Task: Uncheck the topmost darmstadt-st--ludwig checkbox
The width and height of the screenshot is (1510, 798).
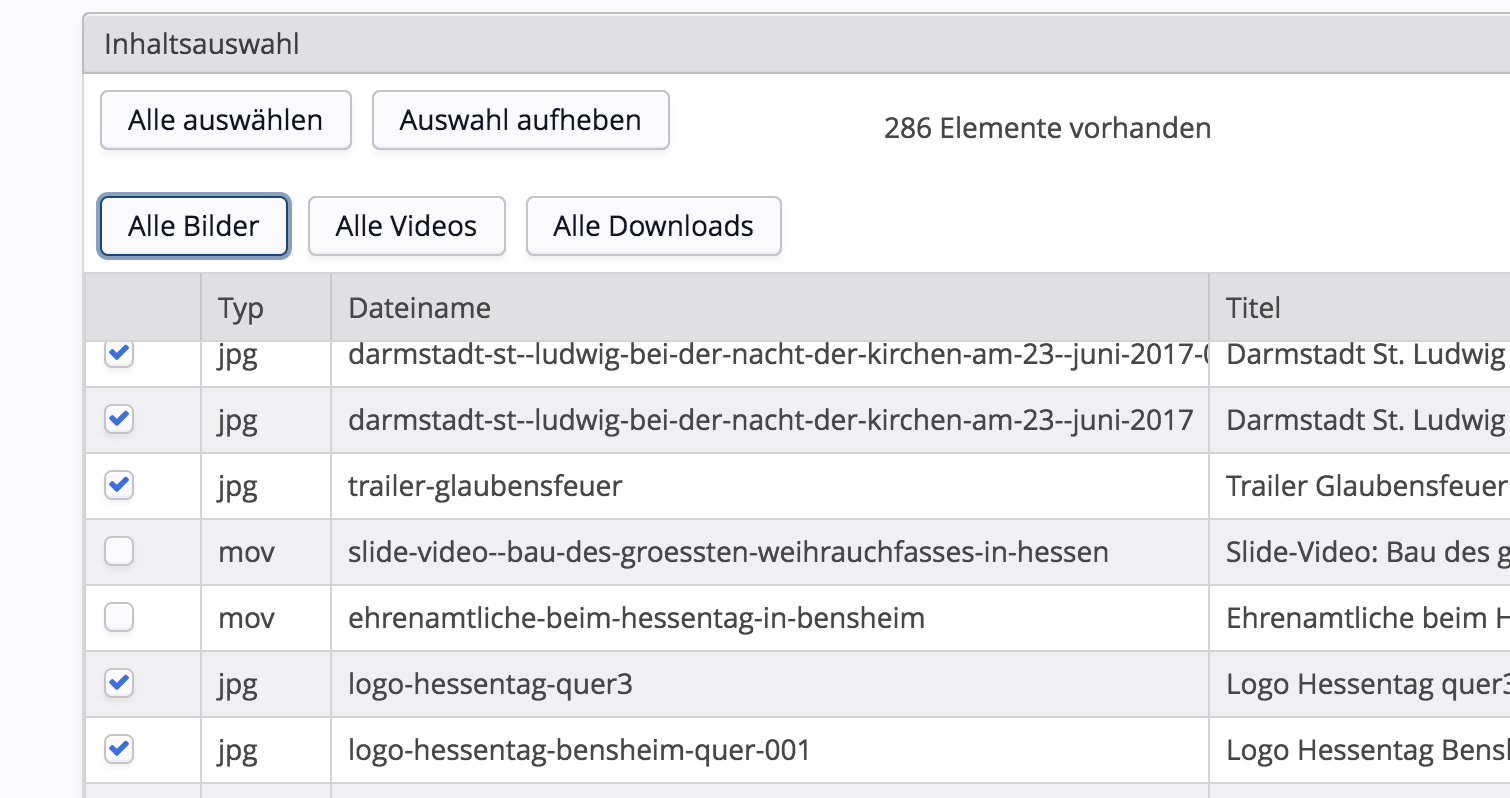Action: [x=118, y=353]
